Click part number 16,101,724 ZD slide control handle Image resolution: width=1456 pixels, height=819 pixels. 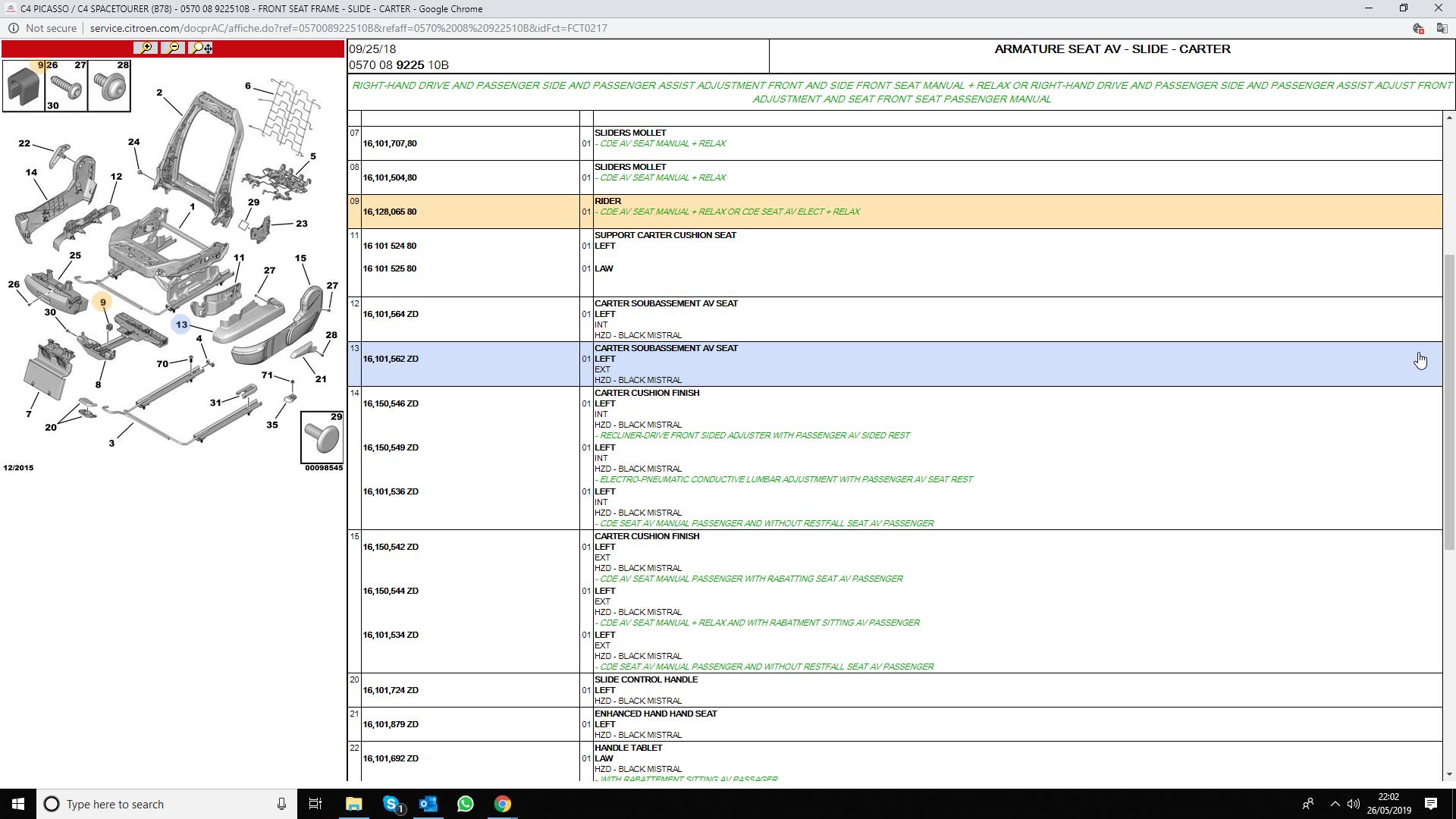pos(391,690)
